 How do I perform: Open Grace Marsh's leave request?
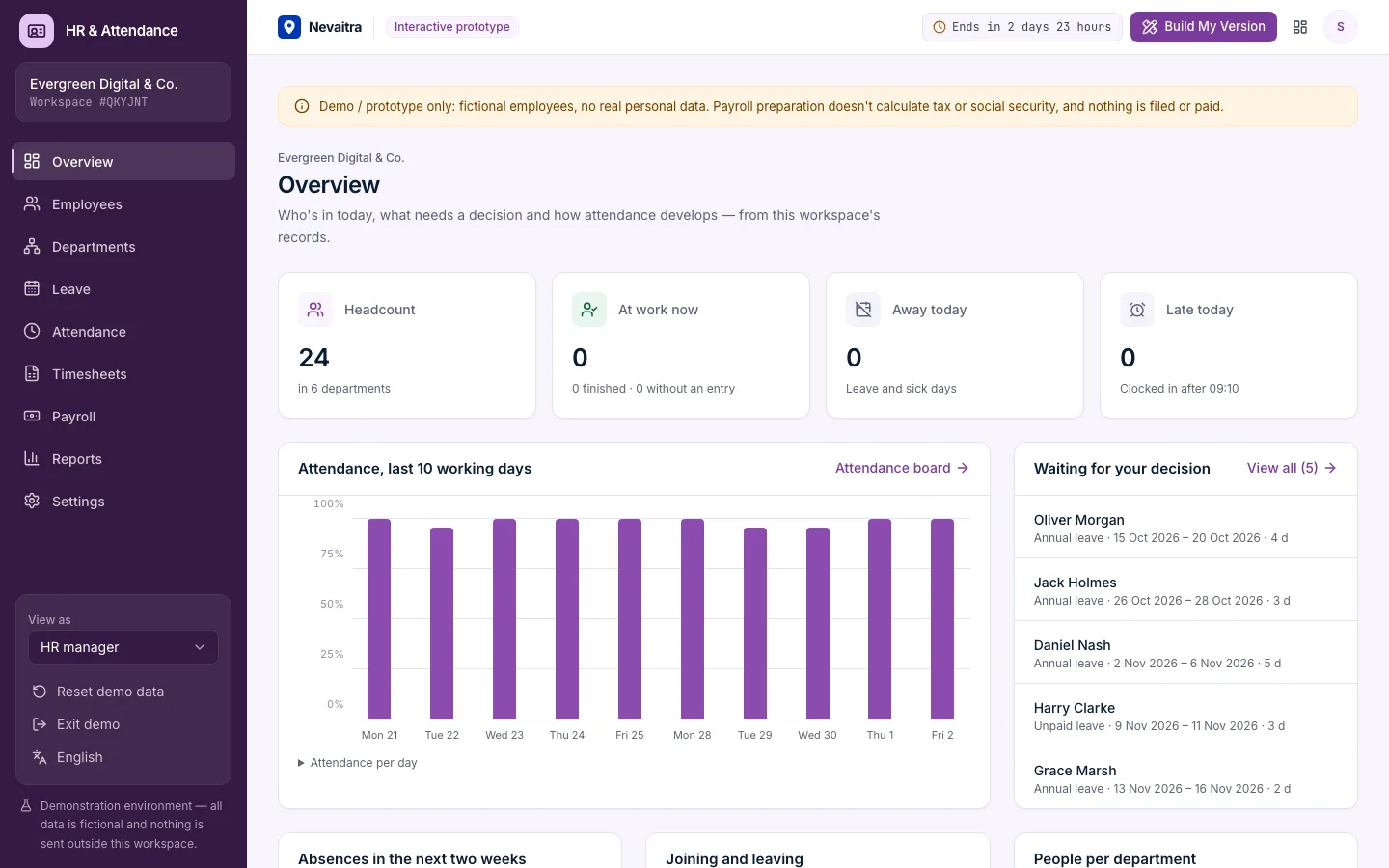coord(1185,778)
